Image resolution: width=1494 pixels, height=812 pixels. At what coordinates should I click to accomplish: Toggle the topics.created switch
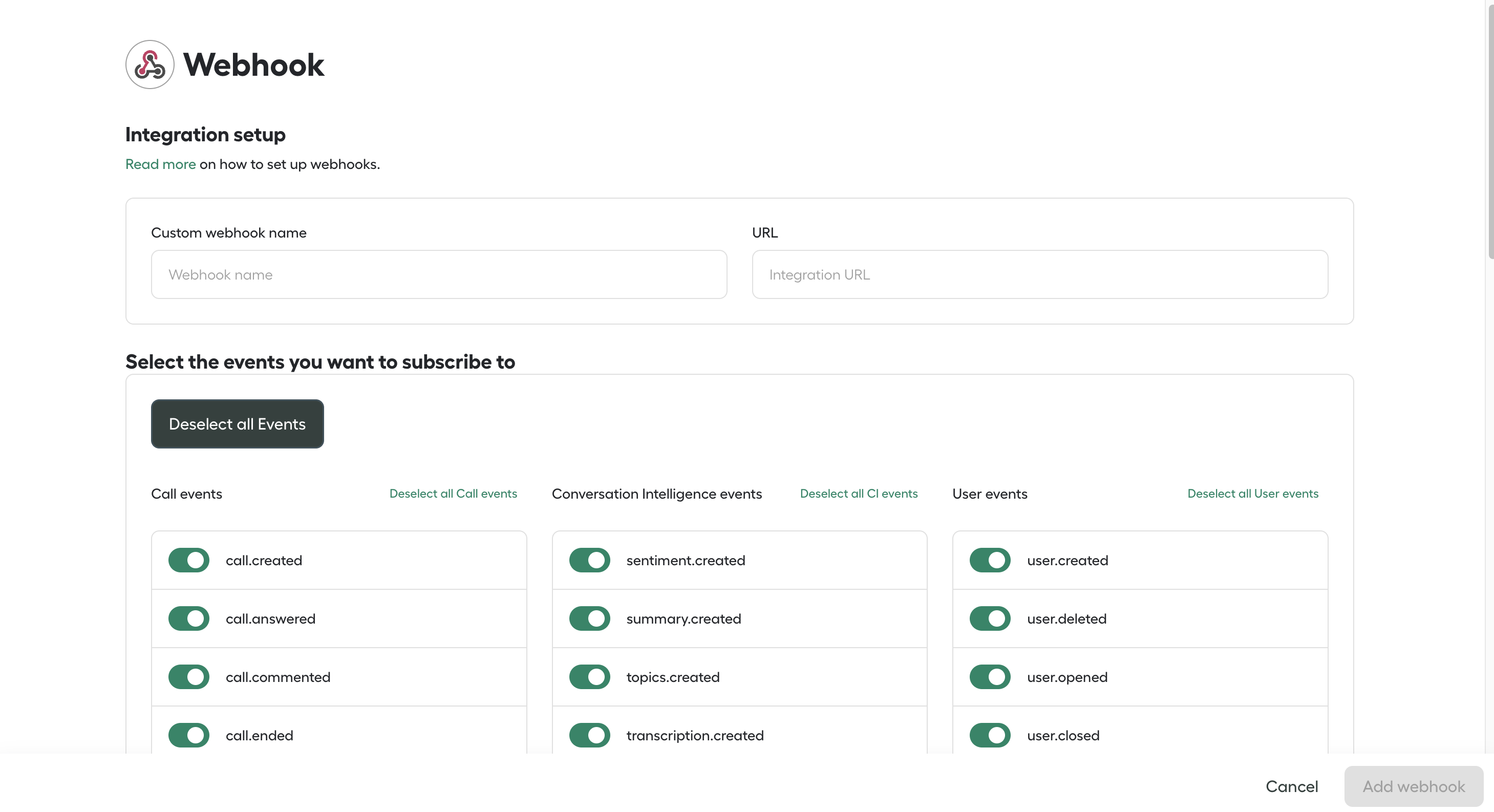tap(589, 677)
